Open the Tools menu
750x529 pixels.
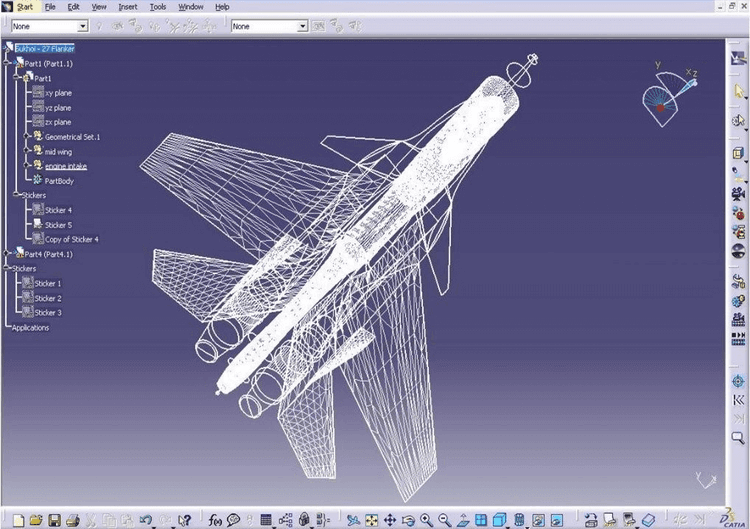(x=158, y=7)
